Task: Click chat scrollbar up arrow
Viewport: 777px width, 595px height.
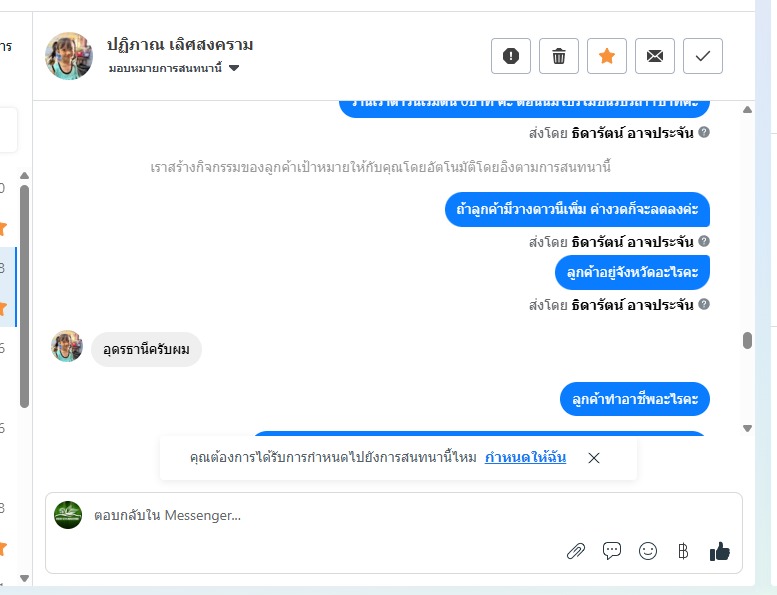Action: click(x=748, y=110)
